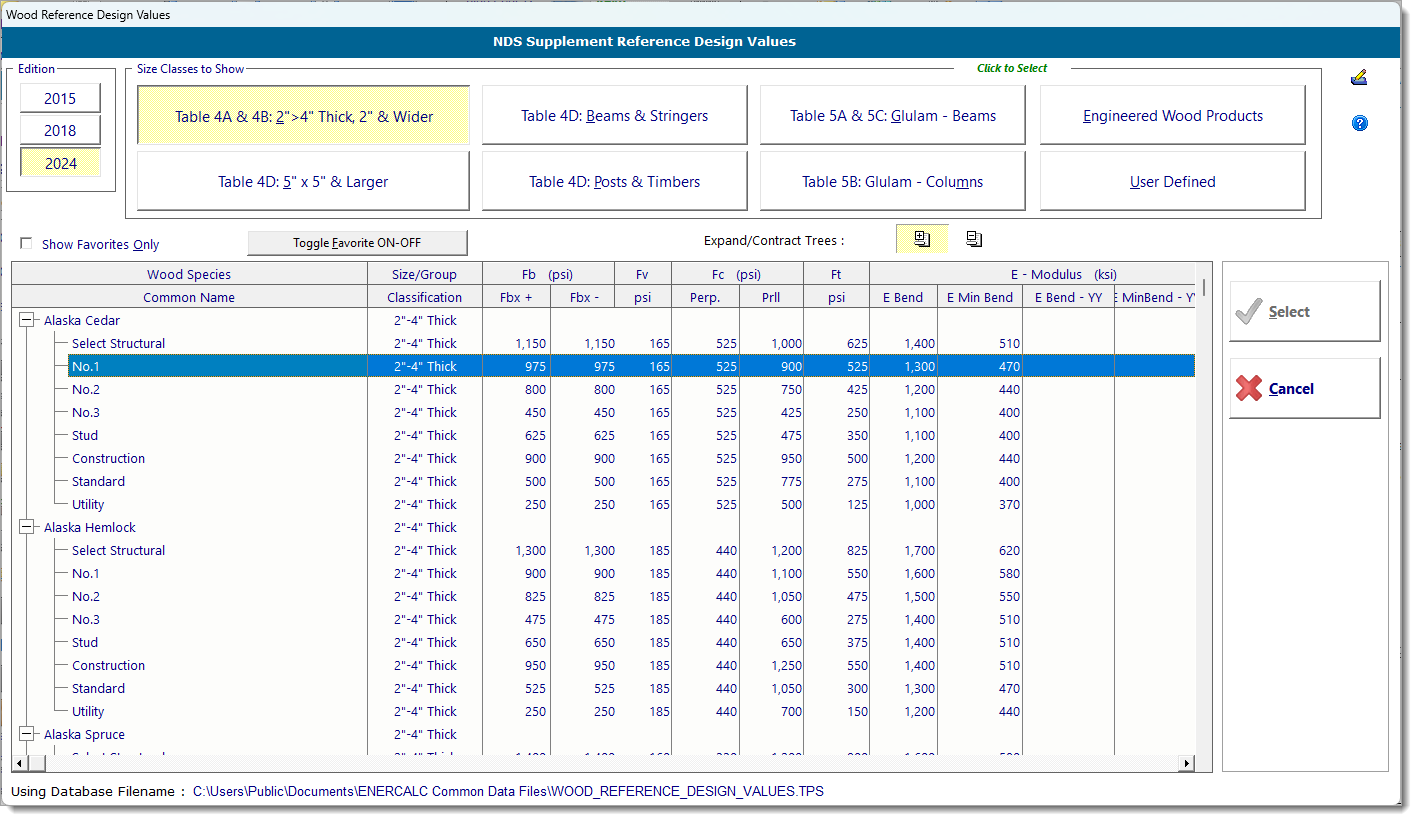
Task: Collapse the Alaska Cedar tree node
Action: coord(28,320)
